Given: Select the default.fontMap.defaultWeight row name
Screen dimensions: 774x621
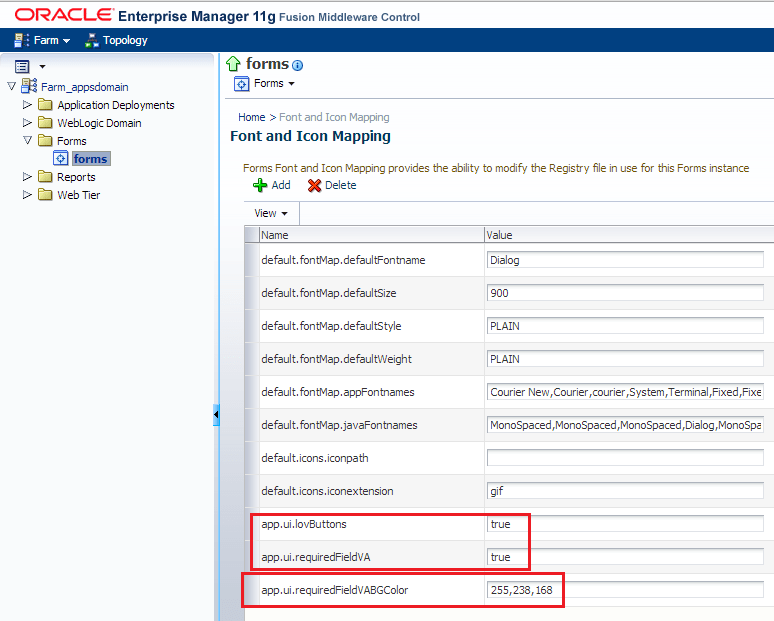Looking at the screenshot, I should 336,359.
